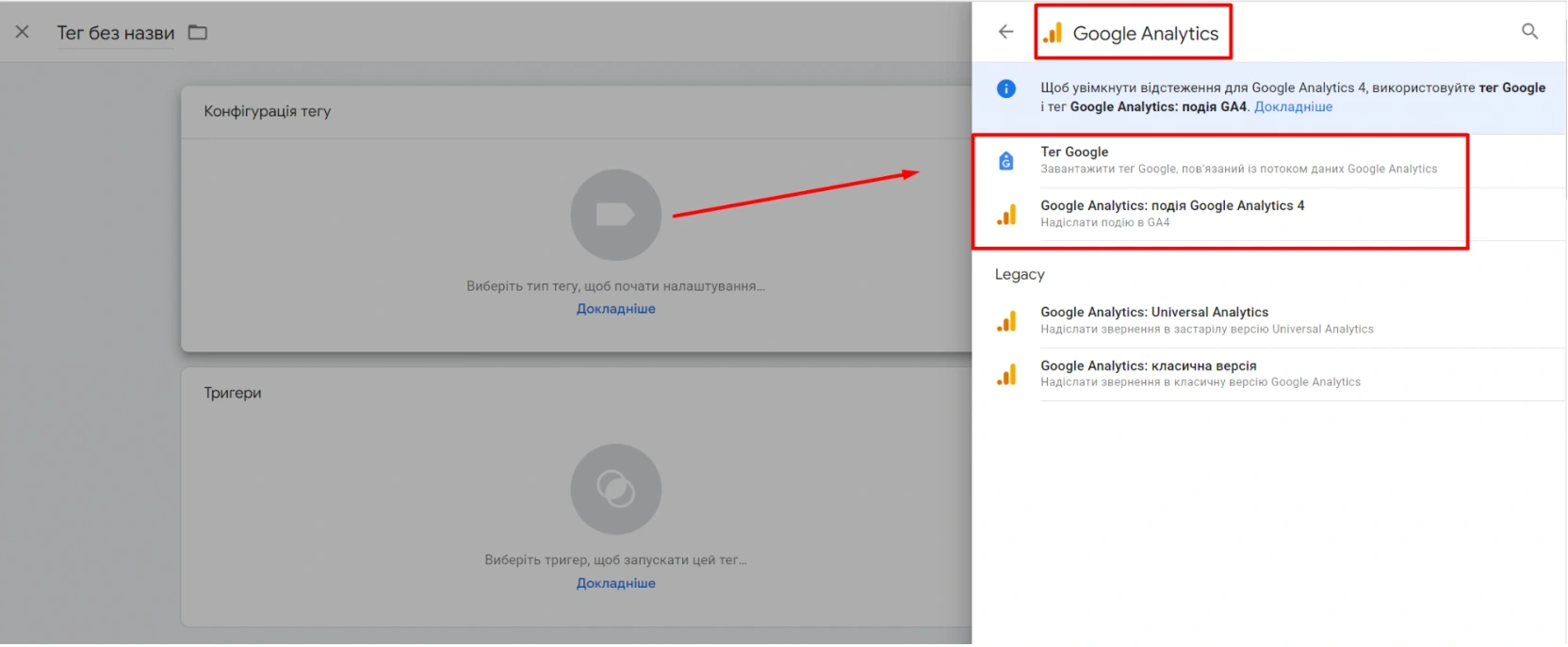Viewport: 1568px width, 647px height.
Task: Select Google Analytics: подія Google Analytics 4
Action: tap(1171, 205)
